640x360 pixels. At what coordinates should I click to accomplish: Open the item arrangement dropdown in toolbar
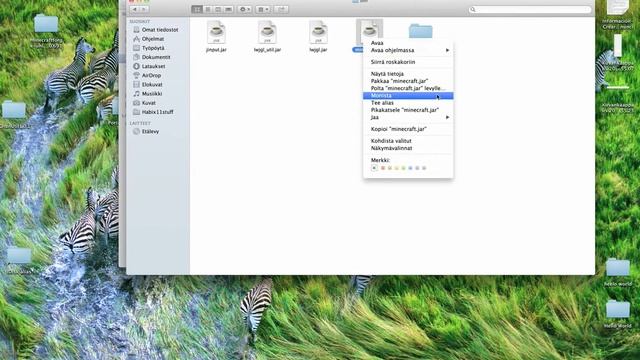263,9
